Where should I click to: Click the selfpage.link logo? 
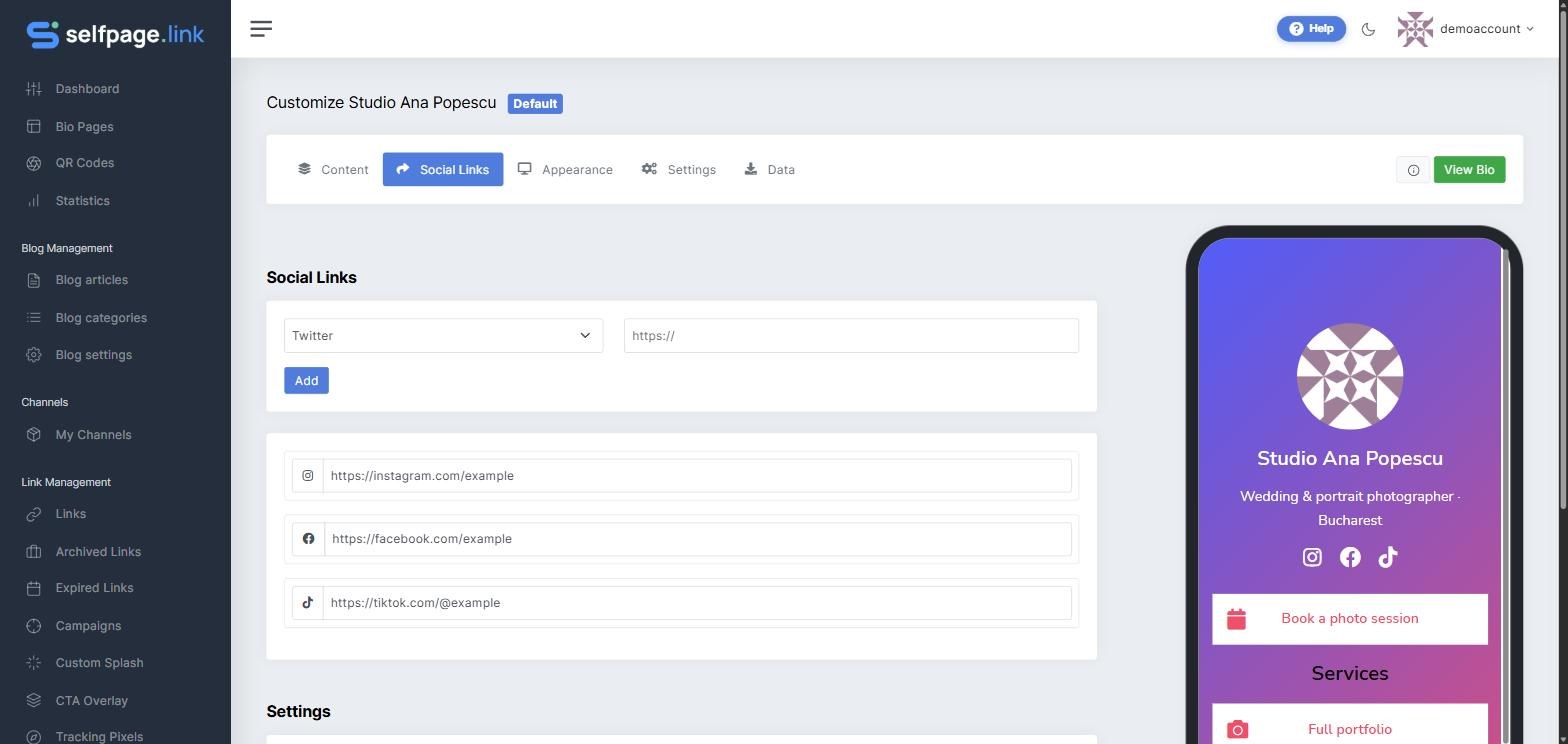(115, 34)
